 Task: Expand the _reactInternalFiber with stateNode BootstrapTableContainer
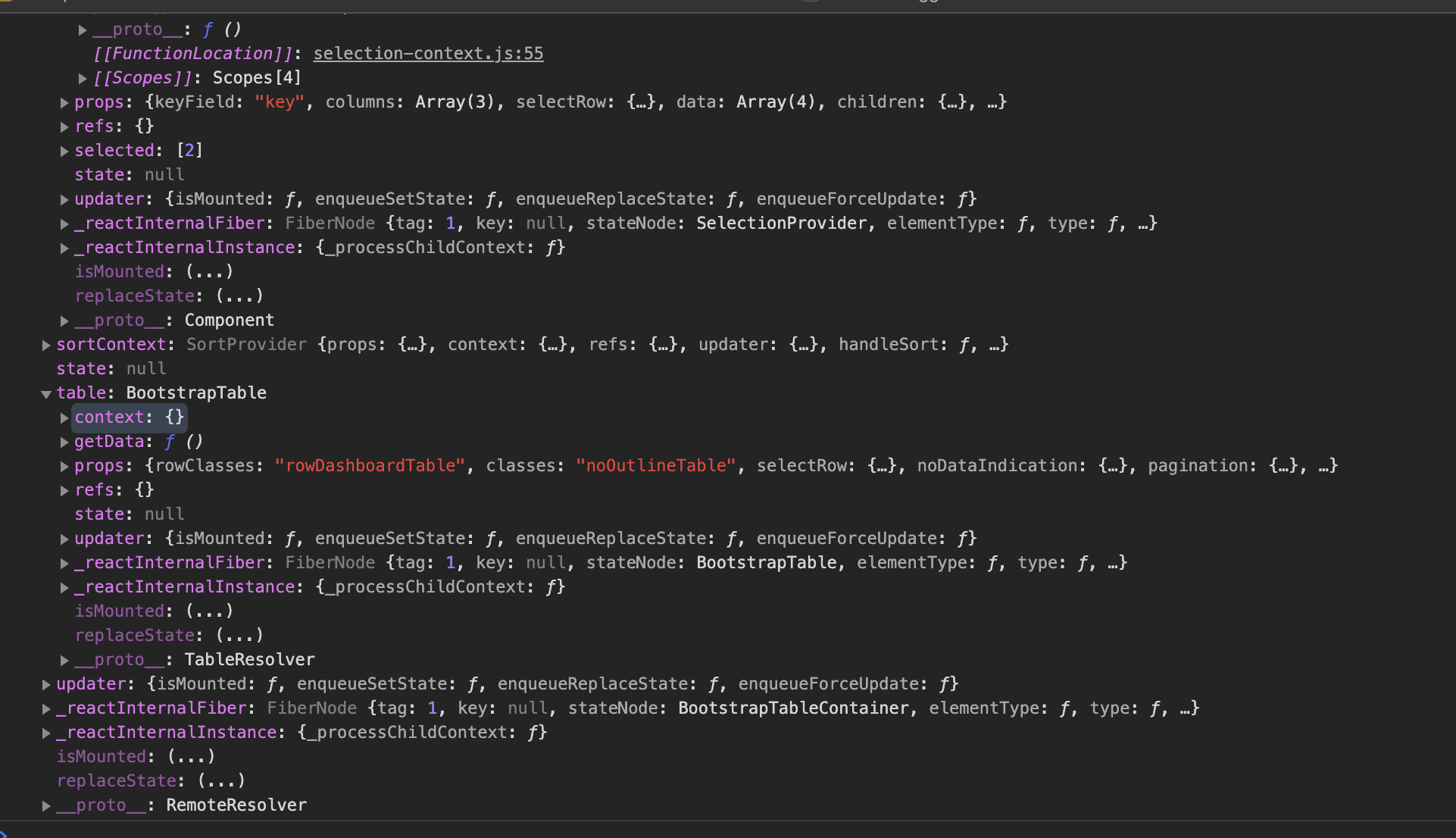(46, 708)
